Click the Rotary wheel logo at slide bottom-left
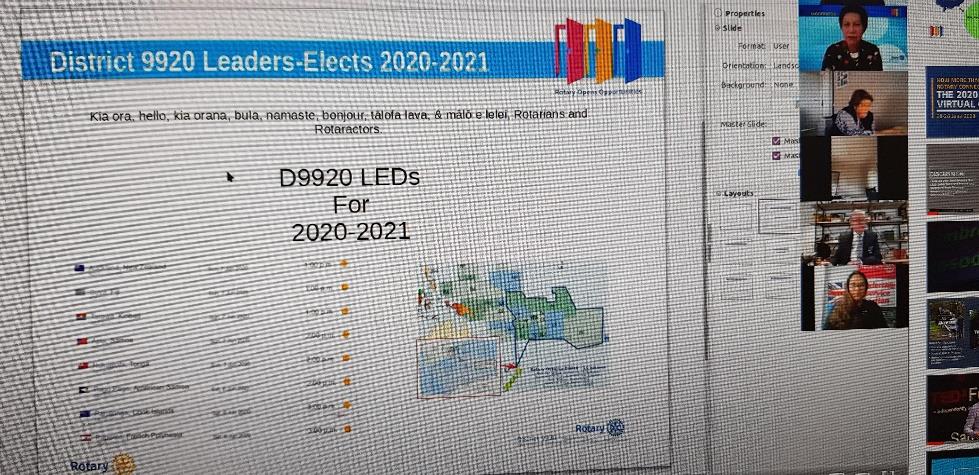The width and height of the screenshot is (979, 475). point(121,464)
